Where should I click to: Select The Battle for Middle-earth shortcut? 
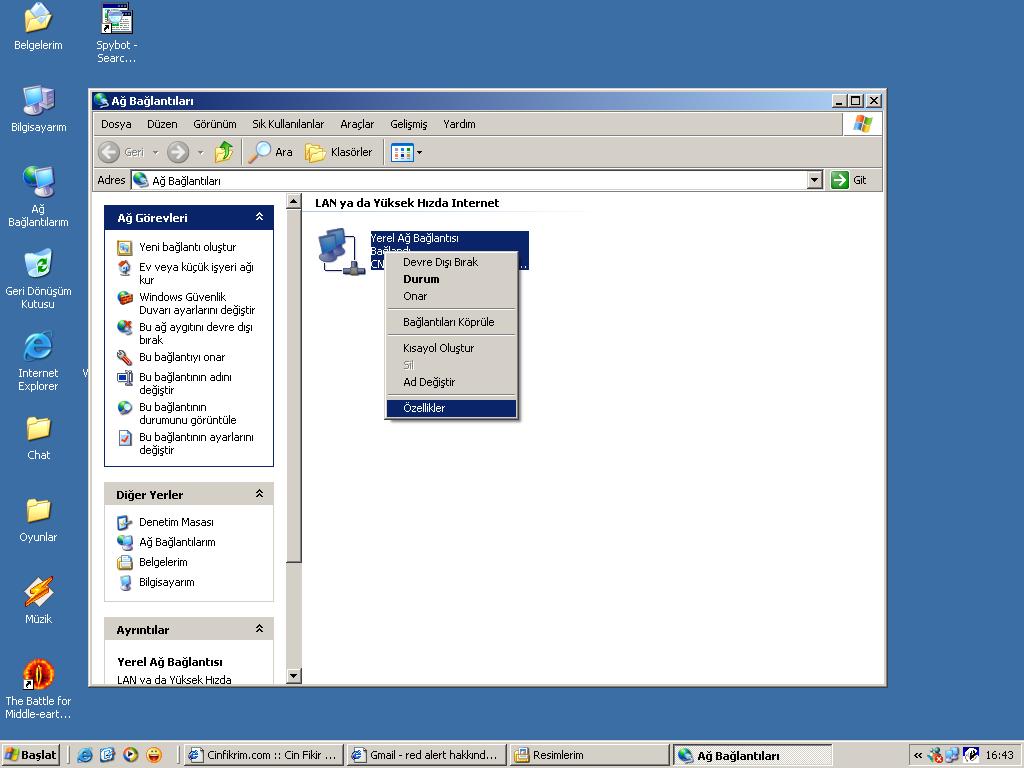pos(38,689)
